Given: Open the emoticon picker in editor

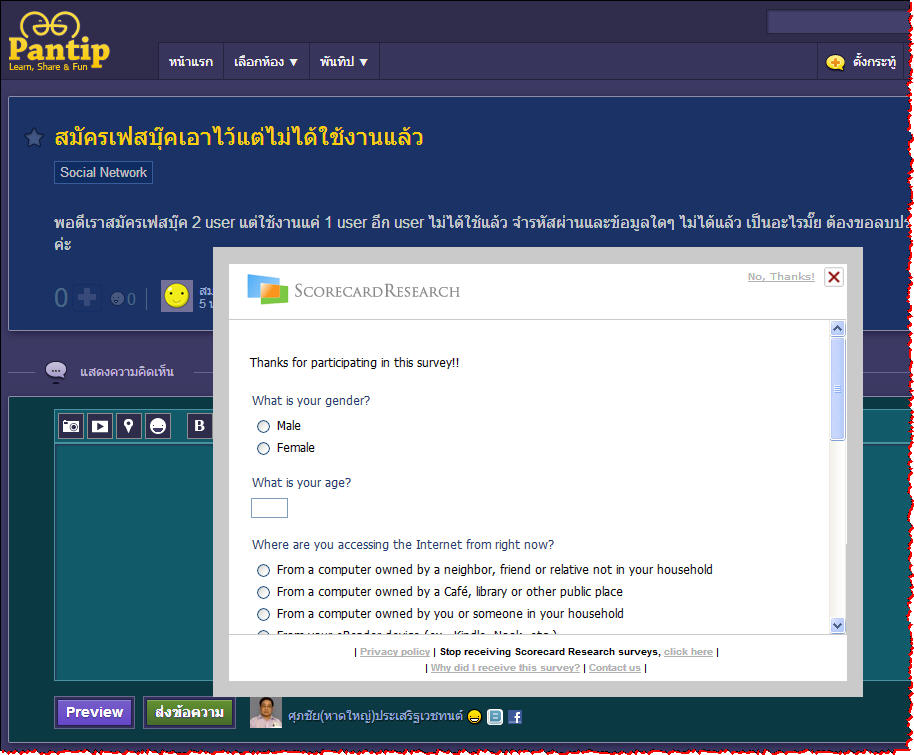Looking at the screenshot, I should point(158,426).
